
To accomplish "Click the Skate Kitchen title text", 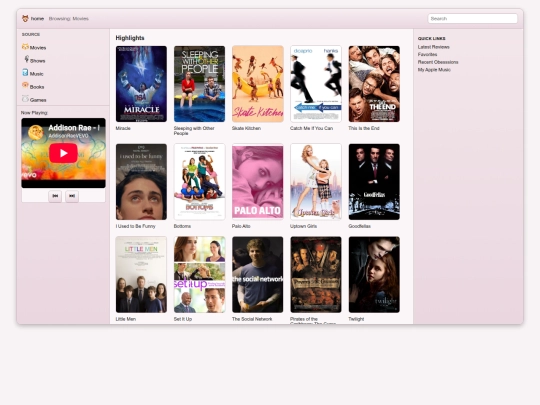I will click(x=246, y=128).
